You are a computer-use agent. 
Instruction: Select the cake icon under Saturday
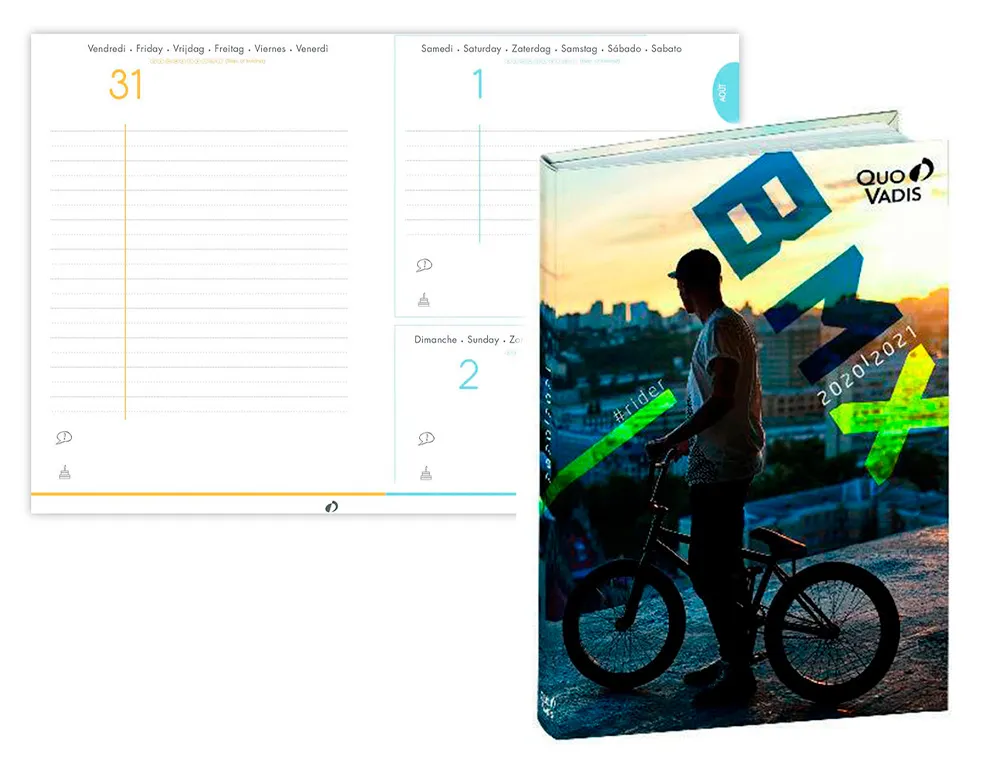click(425, 299)
